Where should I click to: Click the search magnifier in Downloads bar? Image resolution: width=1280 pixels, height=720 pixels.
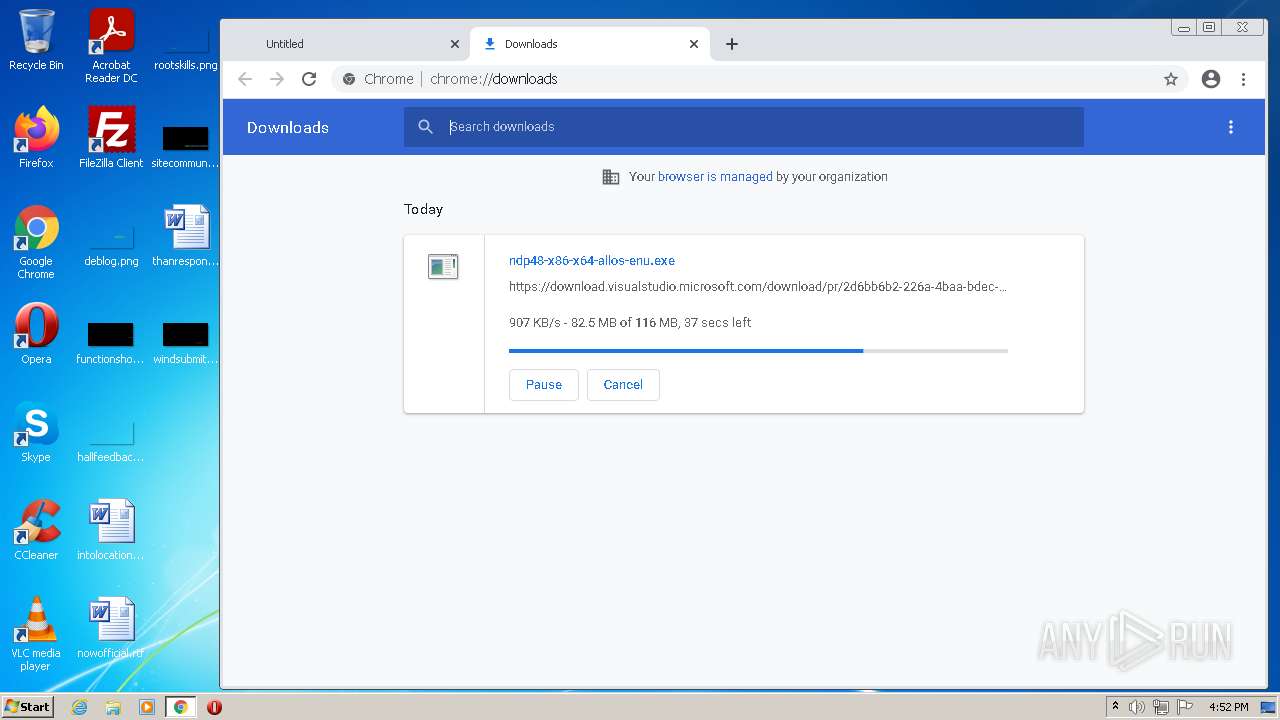pos(426,127)
